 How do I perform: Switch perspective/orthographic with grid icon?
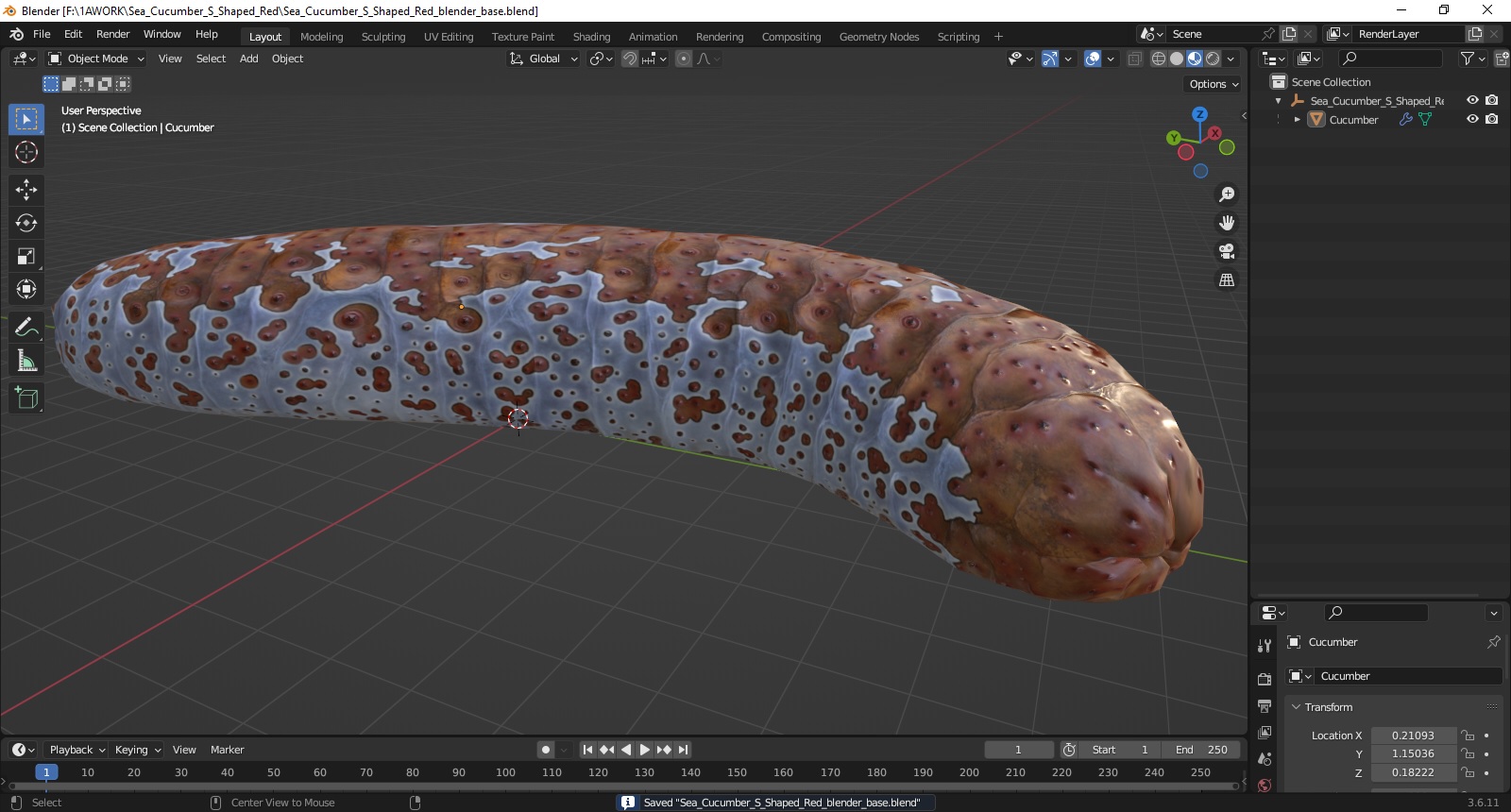coord(1227,279)
